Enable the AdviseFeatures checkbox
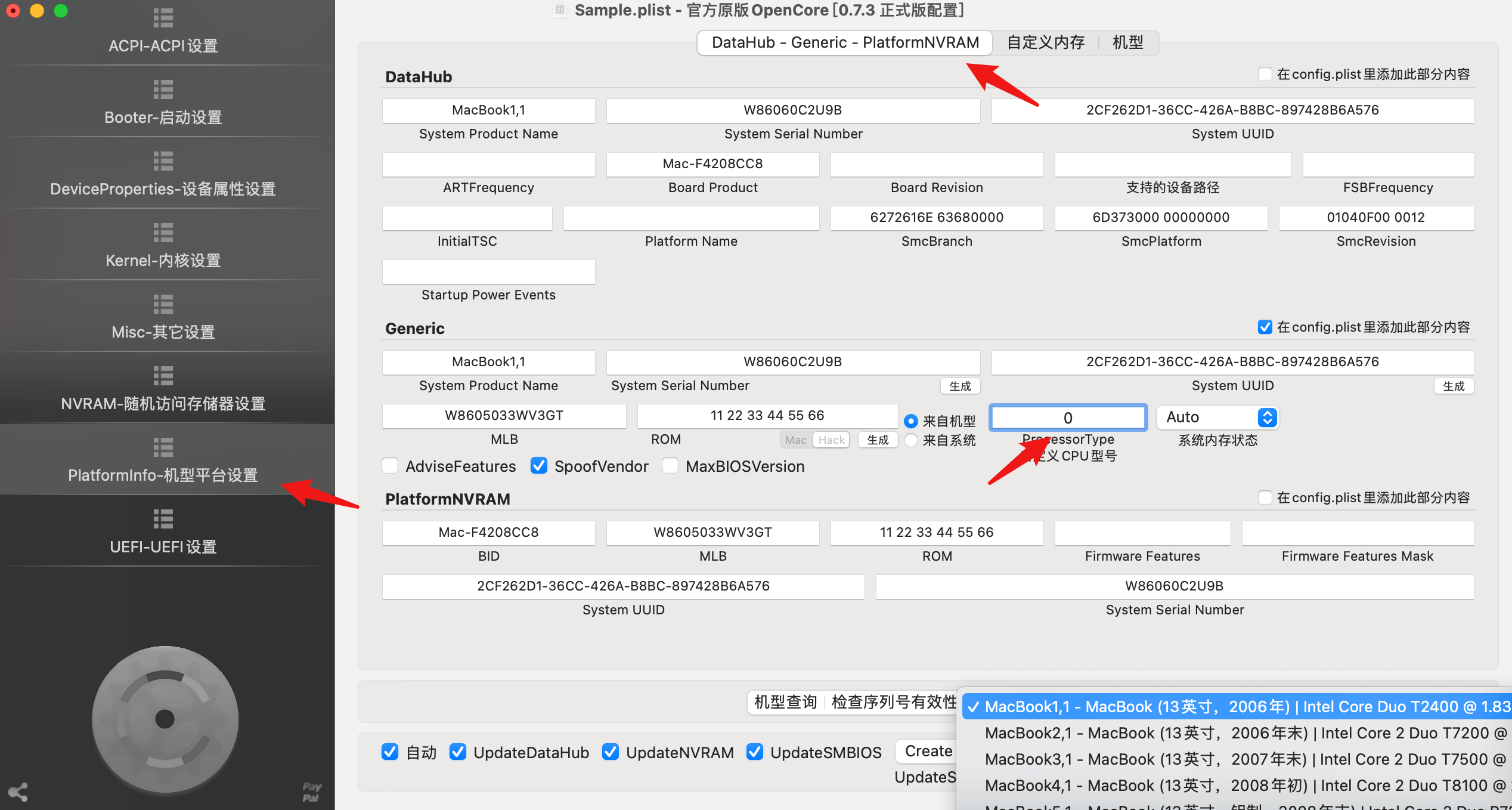Screen dimensions: 1512x810 391,466
